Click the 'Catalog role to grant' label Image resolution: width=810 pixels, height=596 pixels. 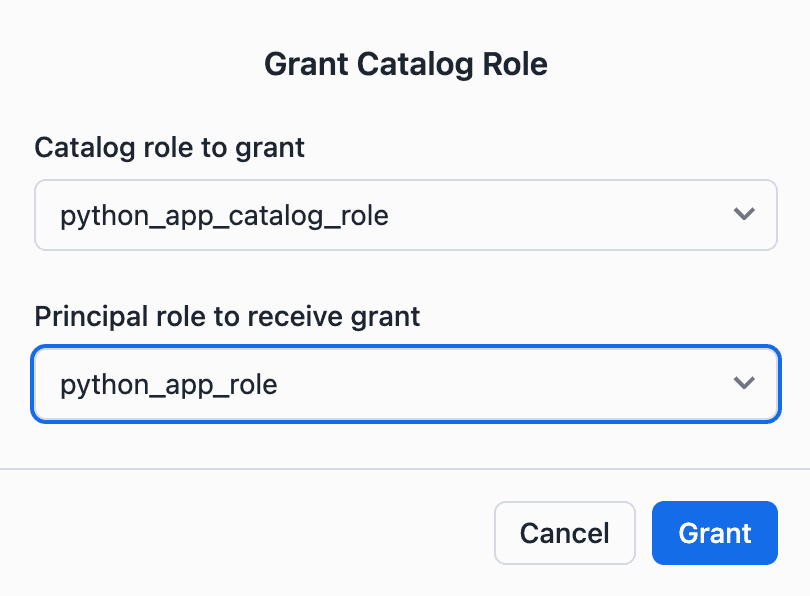click(169, 148)
